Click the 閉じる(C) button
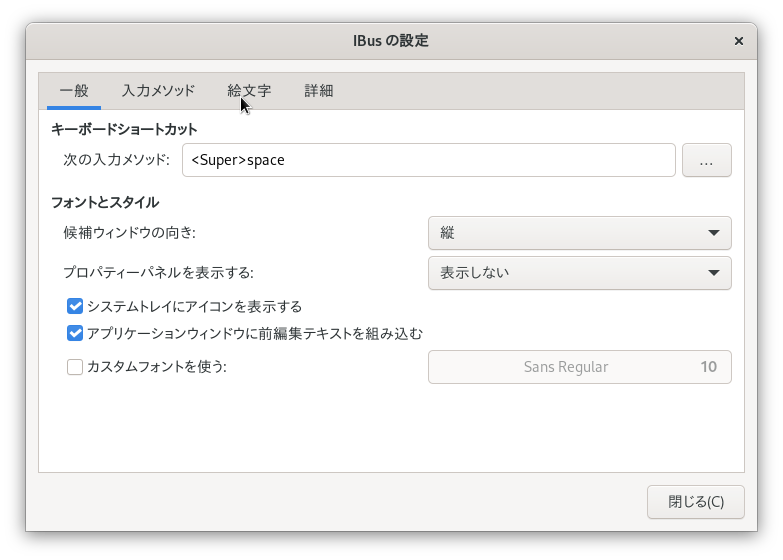Screen dimensions: 783x560 click(x=696, y=502)
